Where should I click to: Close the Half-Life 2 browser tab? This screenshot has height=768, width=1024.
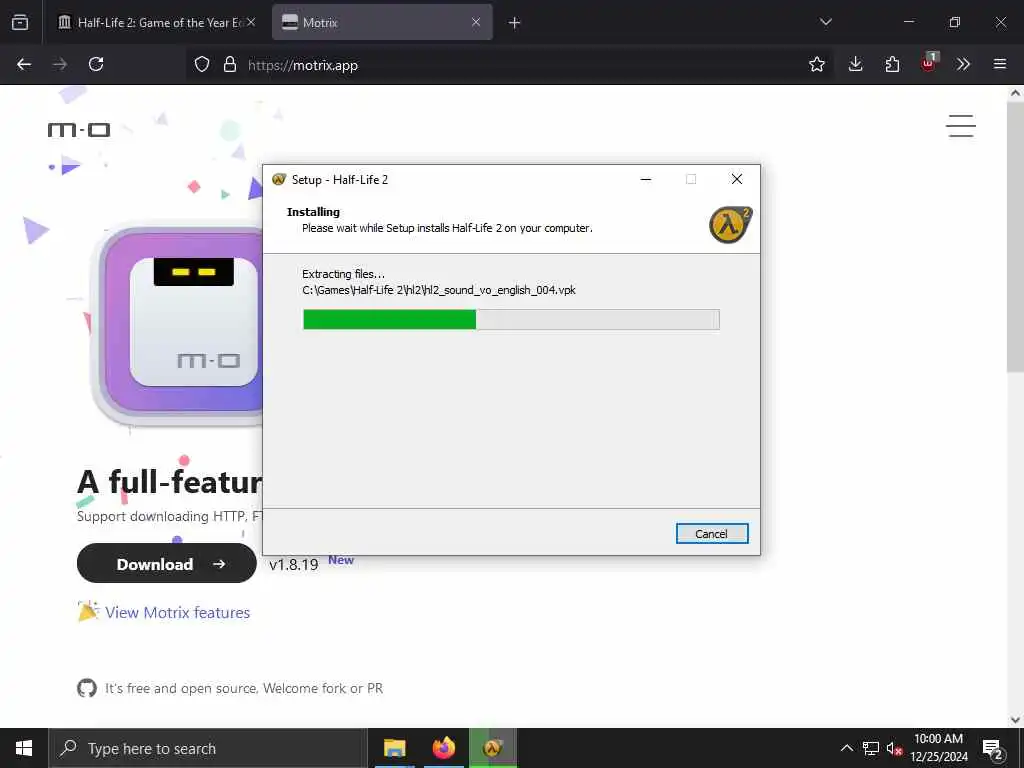coord(251,23)
